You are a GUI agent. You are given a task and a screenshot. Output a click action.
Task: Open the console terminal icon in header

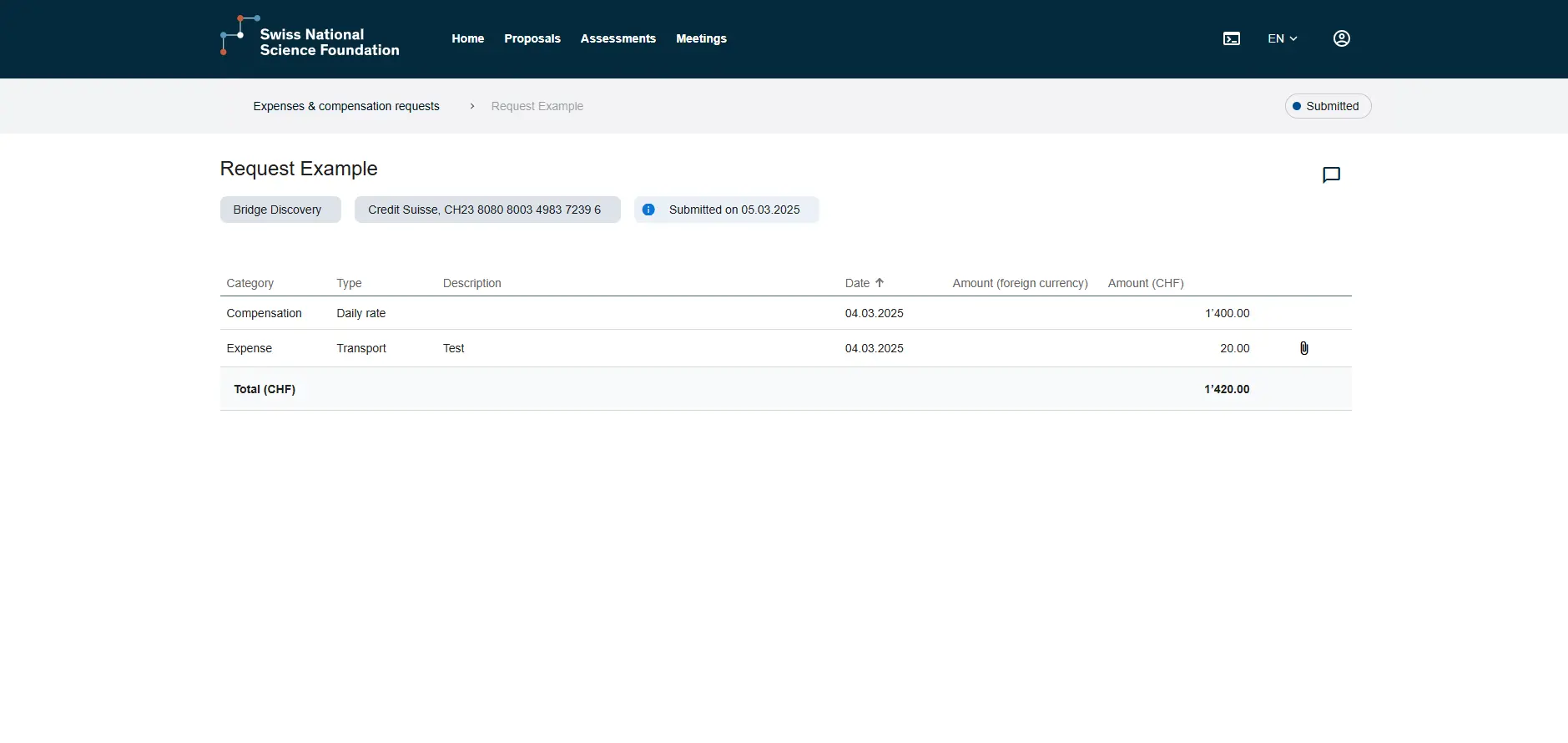click(x=1231, y=38)
